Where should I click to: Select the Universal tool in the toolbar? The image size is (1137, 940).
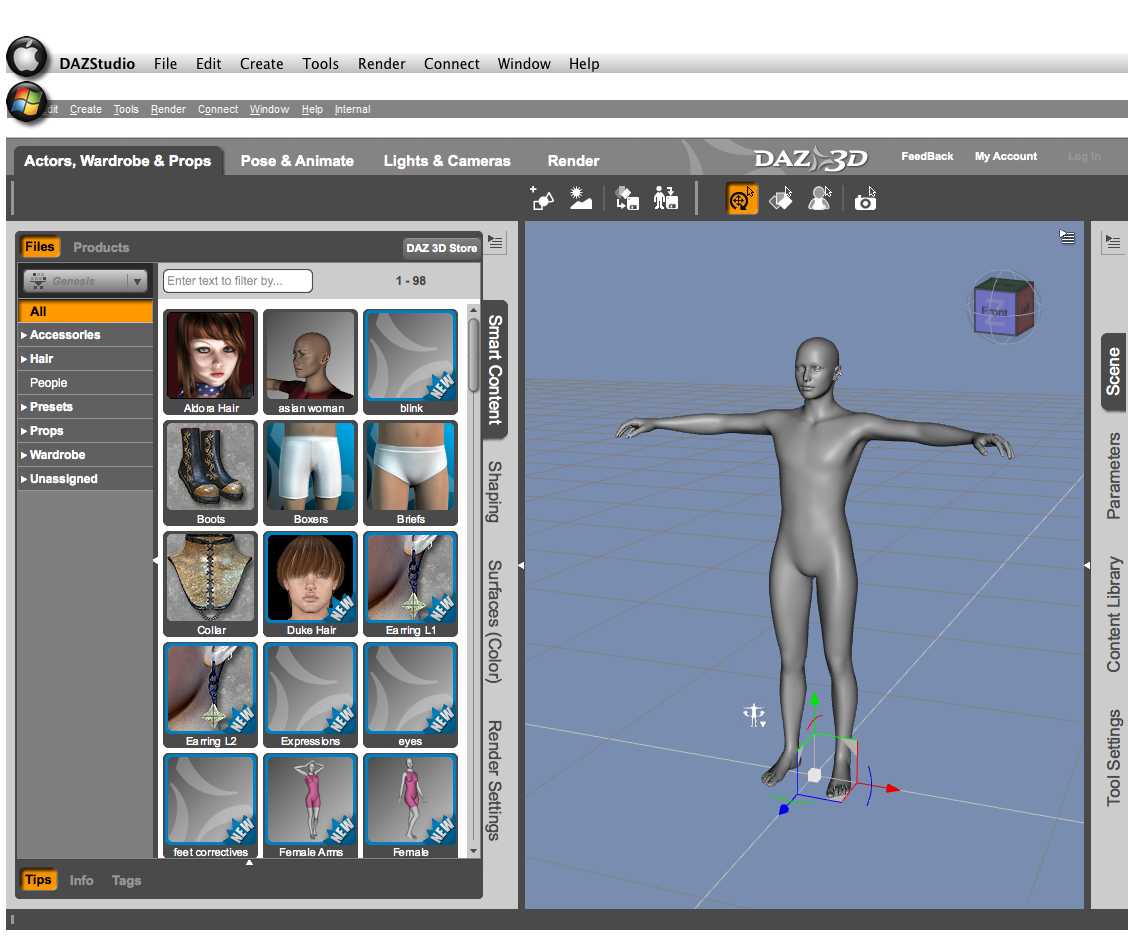pos(741,199)
